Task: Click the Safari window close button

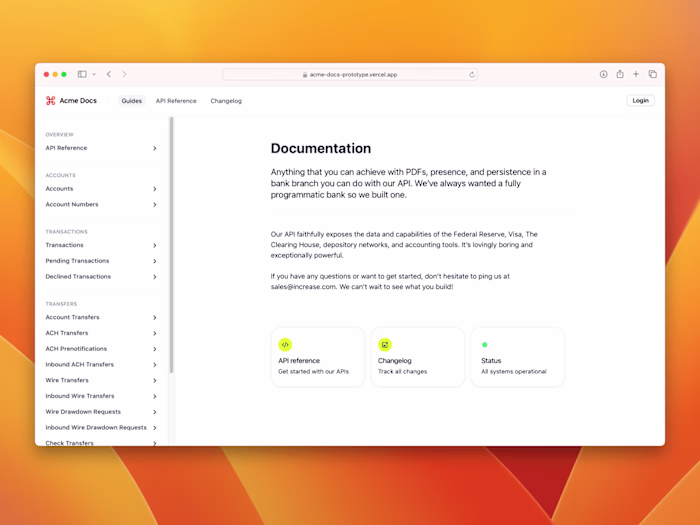Action: [46, 75]
